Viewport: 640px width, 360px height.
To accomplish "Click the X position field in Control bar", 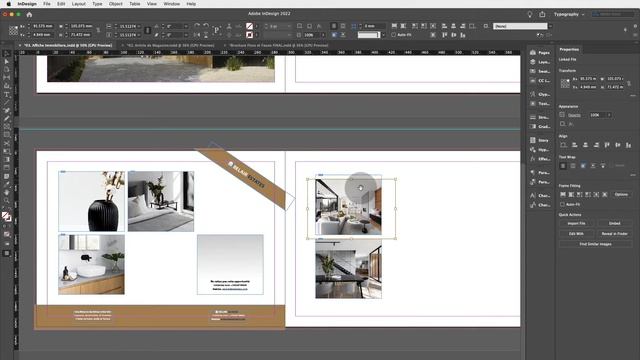I will [43, 26].
